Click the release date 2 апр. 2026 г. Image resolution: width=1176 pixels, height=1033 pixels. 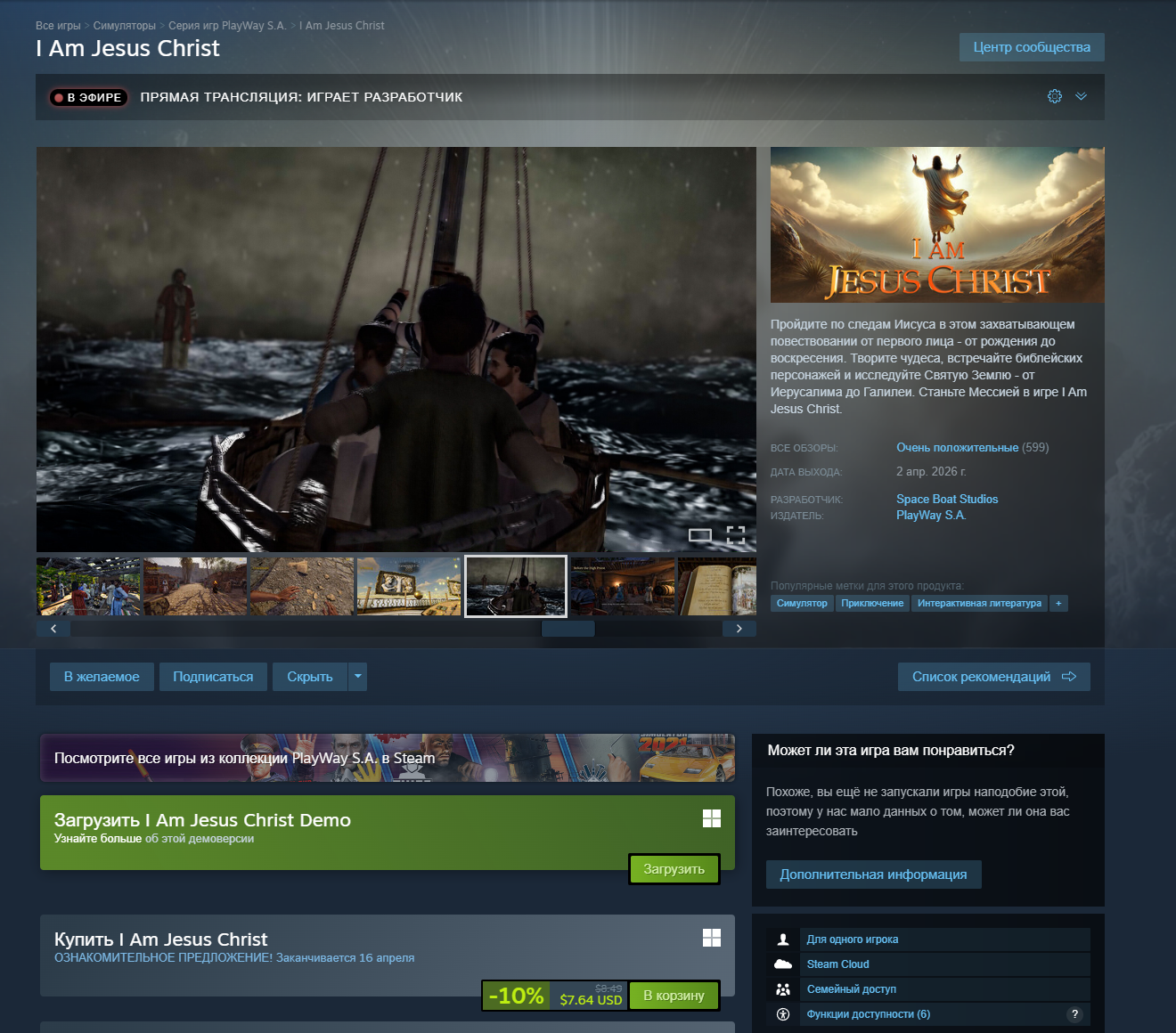[x=931, y=472]
